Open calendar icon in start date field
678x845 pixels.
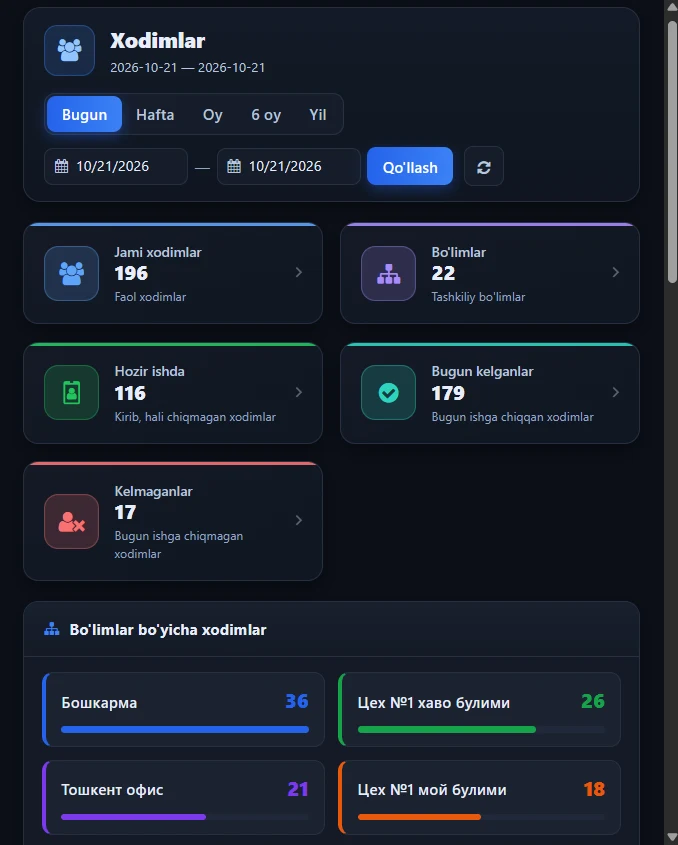pyautogui.click(x=61, y=166)
